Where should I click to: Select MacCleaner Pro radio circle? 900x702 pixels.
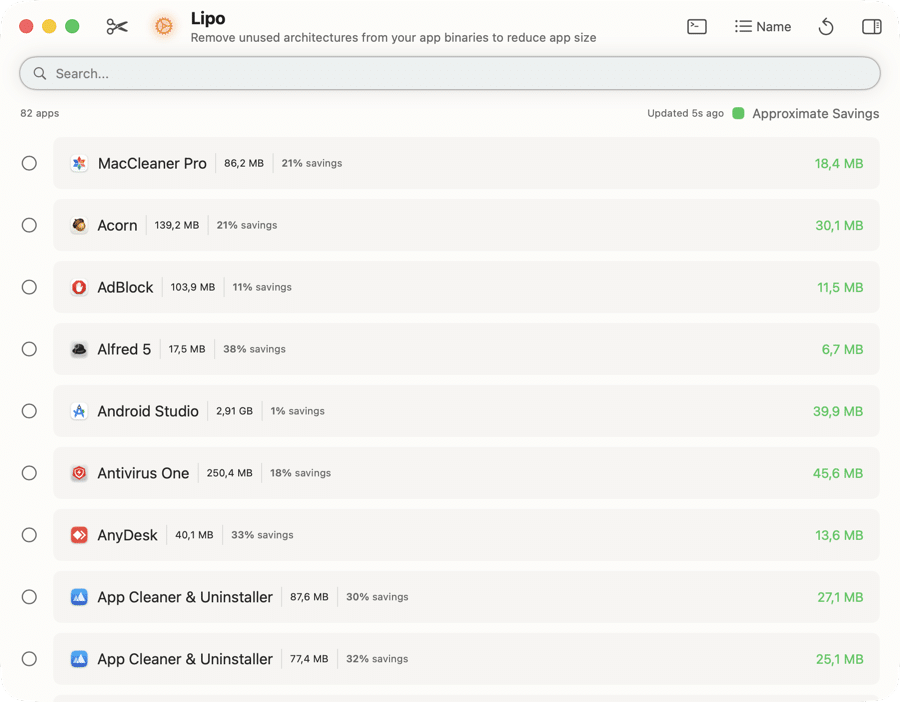(29, 163)
